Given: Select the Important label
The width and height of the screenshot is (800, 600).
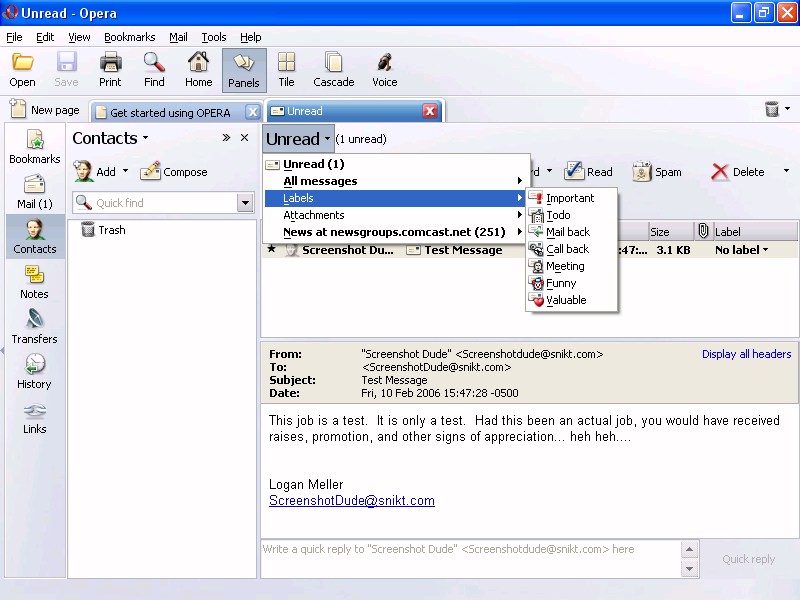Looking at the screenshot, I should pos(569,198).
